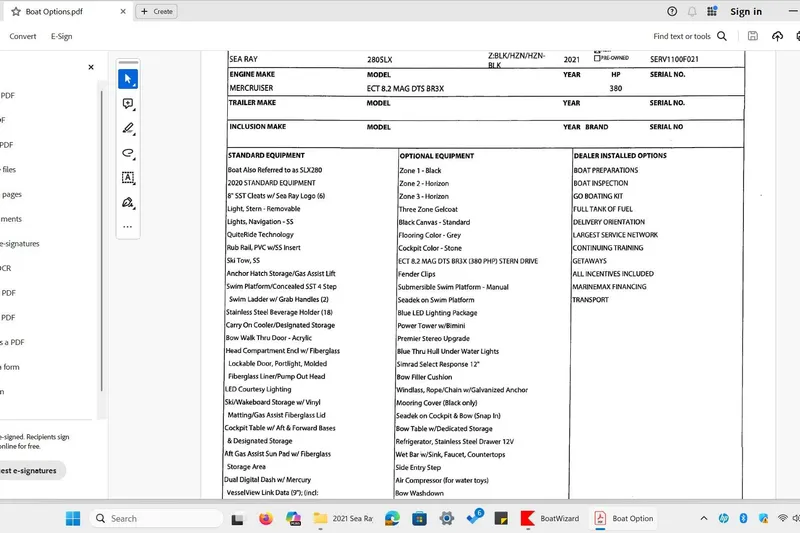800x533 pixels.
Task: Click the upload to cloud icon
Action: pos(778,37)
